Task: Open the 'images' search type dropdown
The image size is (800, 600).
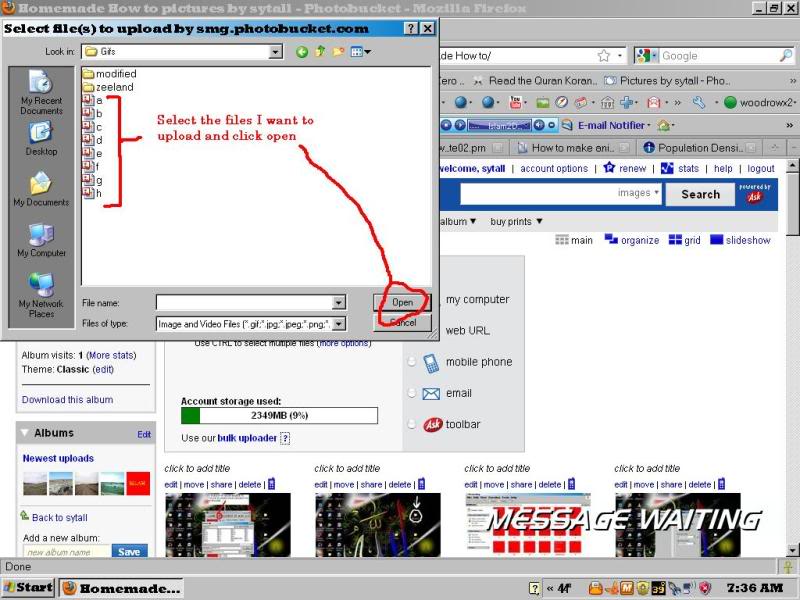Action: (x=638, y=193)
